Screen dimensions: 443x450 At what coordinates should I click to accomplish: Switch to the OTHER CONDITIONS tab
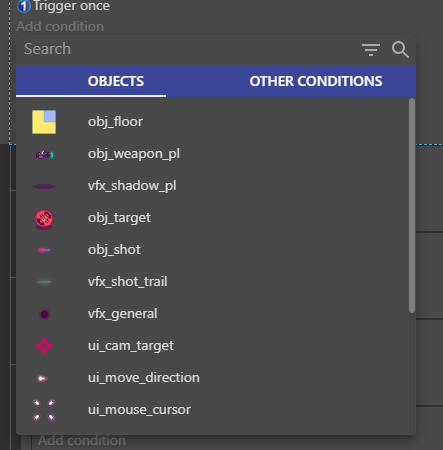pos(316,81)
